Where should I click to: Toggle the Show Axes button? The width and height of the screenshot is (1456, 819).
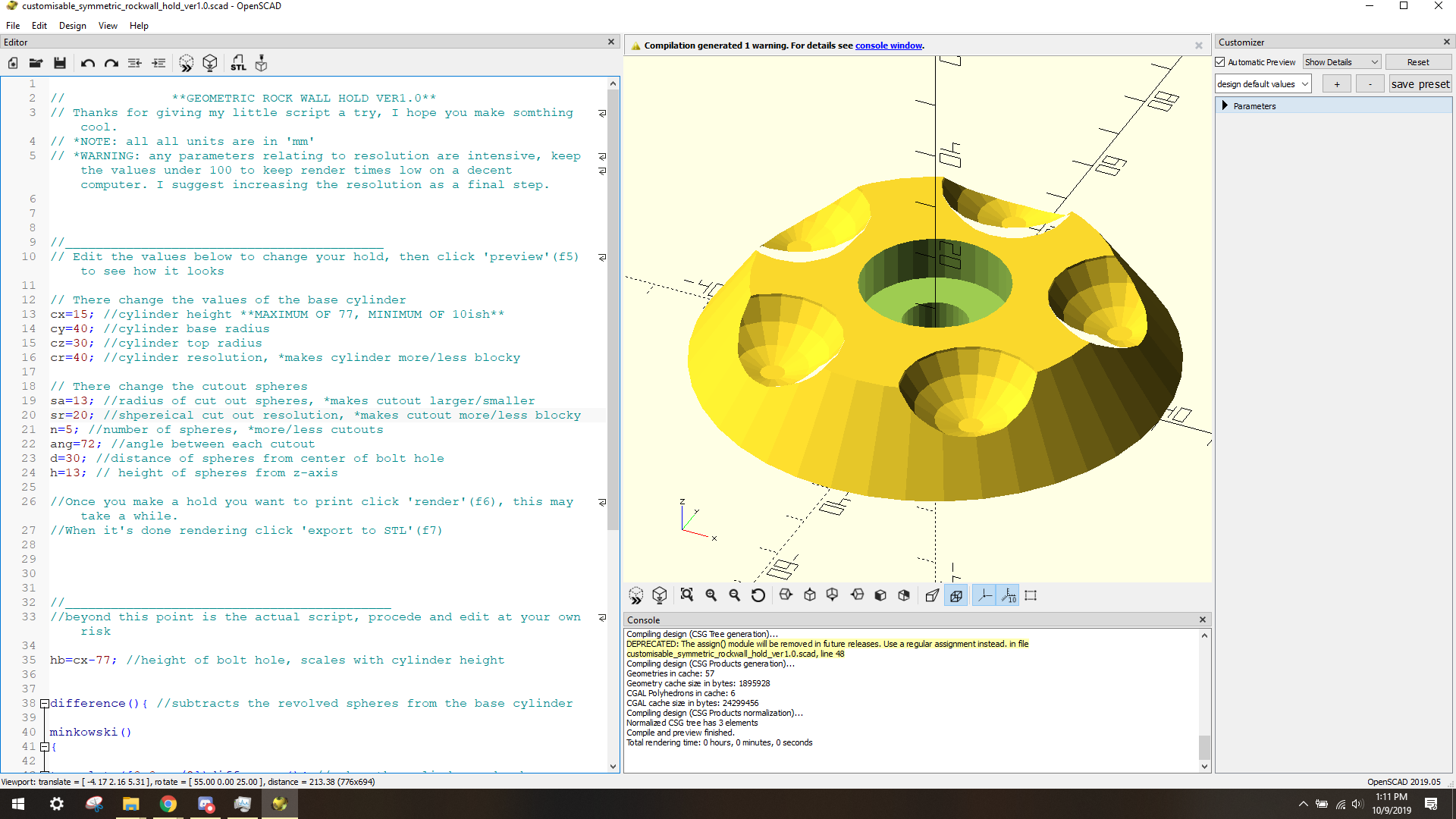[x=984, y=596]
